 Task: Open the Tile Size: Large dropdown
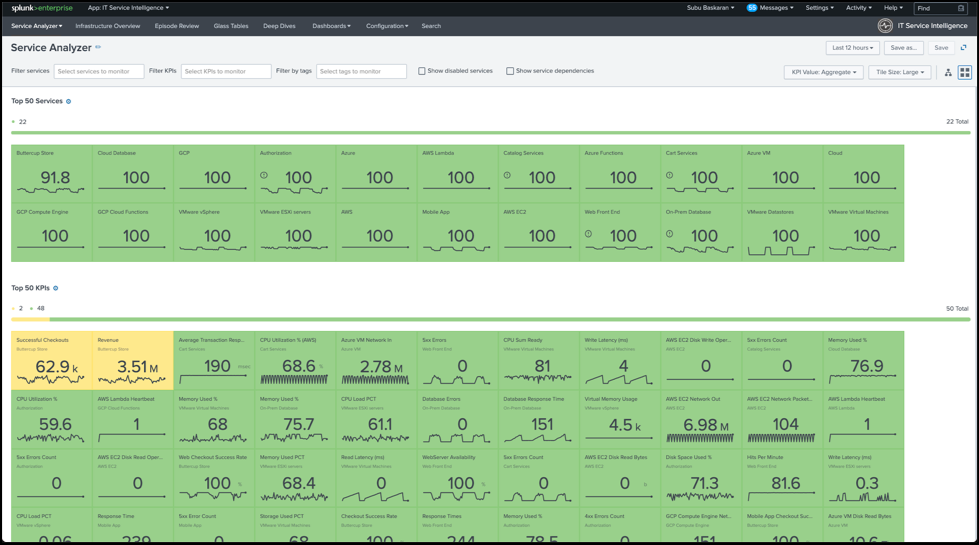click(900, 72)
